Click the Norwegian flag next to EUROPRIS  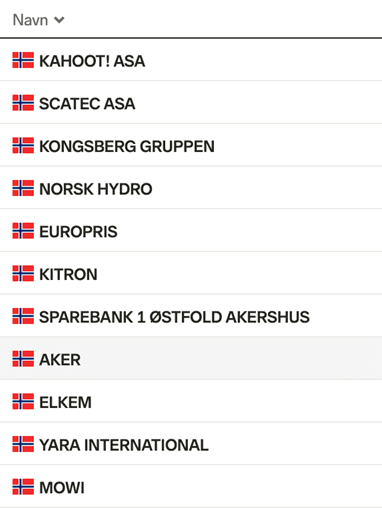[23, 231]
